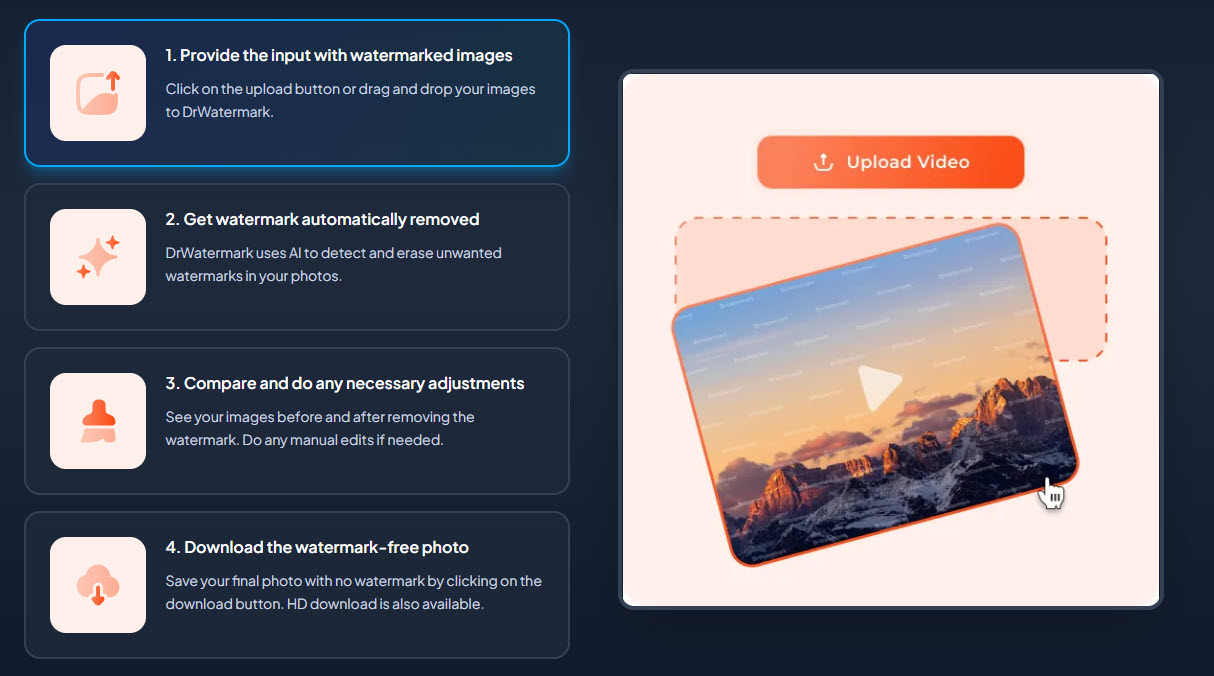Click the AI sparkle stars icon

click(98, 257)
